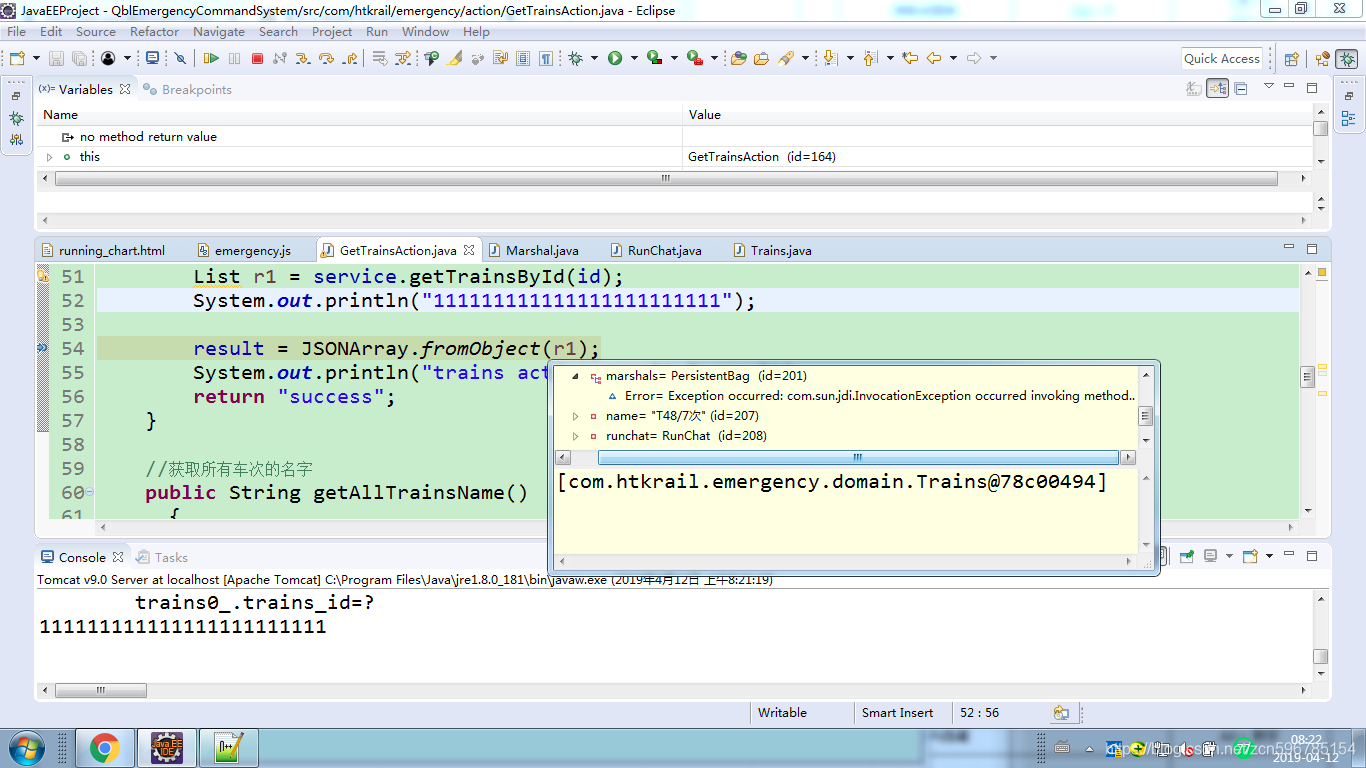Open the Back history dropdown arrow
Viewport: 1366px width, 768px height.
coord(953,58)
